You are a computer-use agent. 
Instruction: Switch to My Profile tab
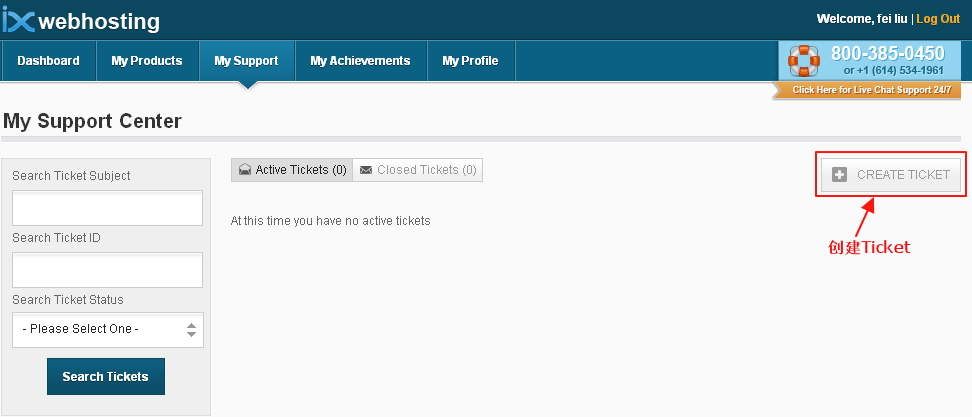470,61
